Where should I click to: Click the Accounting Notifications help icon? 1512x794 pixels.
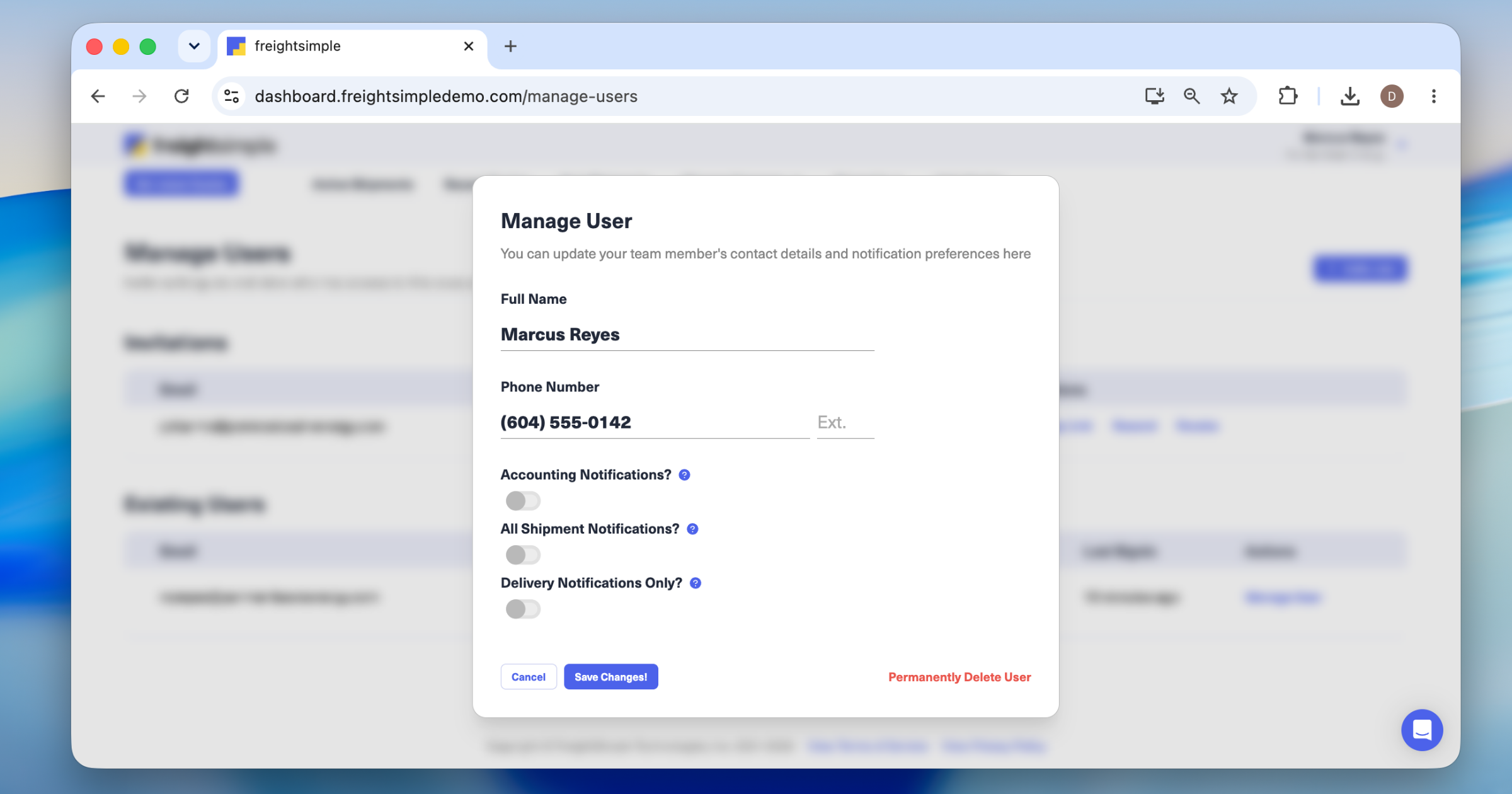coord(684,475)
